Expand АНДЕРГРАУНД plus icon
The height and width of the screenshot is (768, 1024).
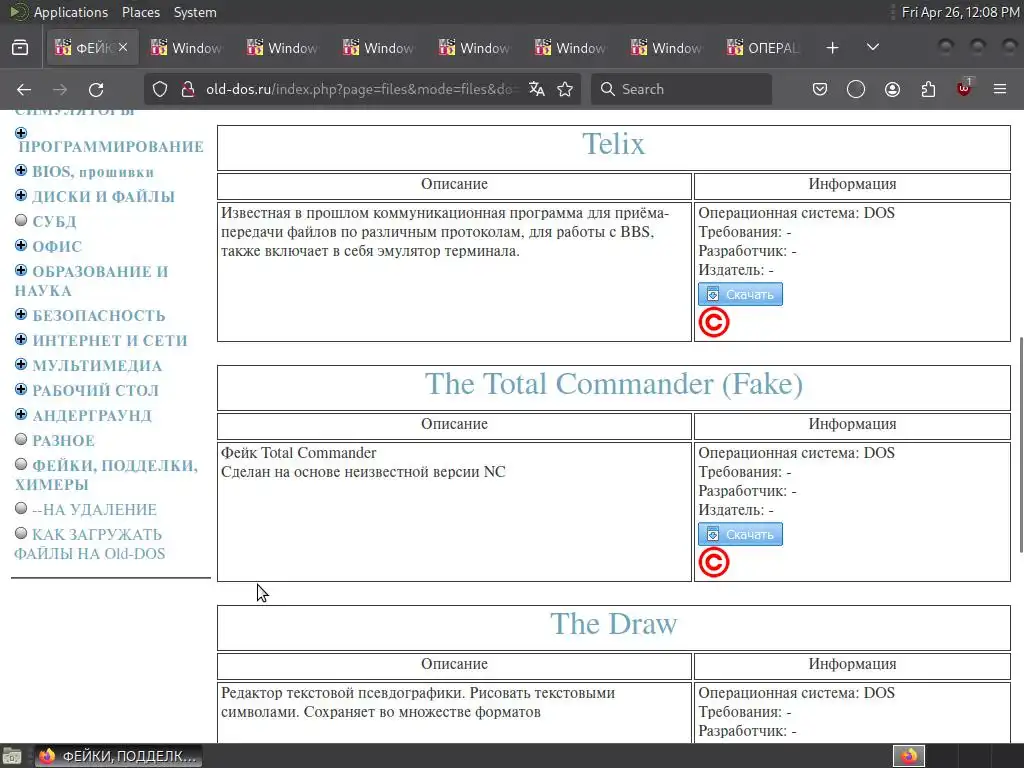tap(21, 414)
